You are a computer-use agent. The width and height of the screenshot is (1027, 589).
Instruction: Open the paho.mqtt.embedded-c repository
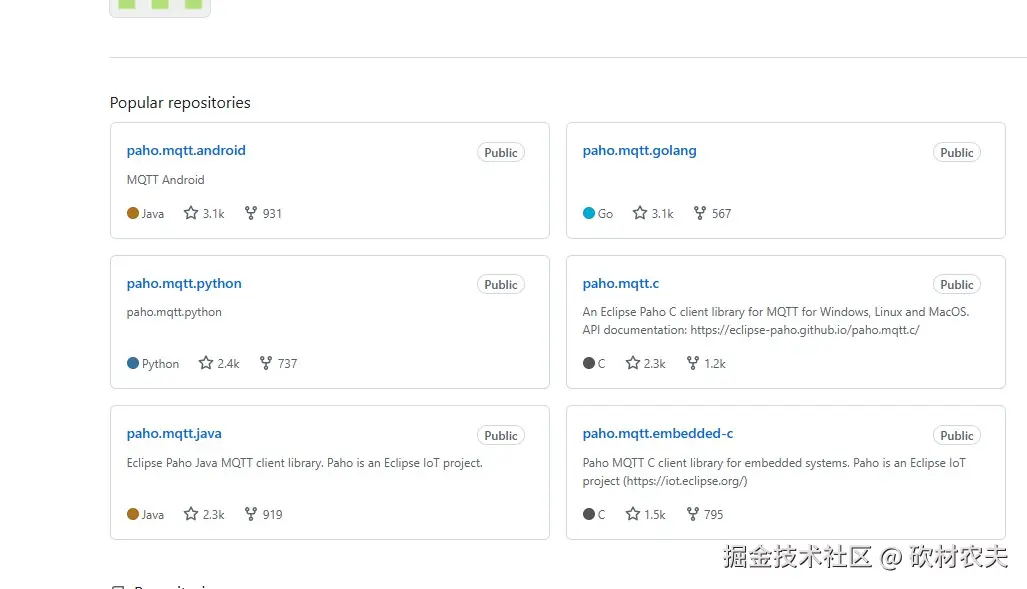[658, 434]
